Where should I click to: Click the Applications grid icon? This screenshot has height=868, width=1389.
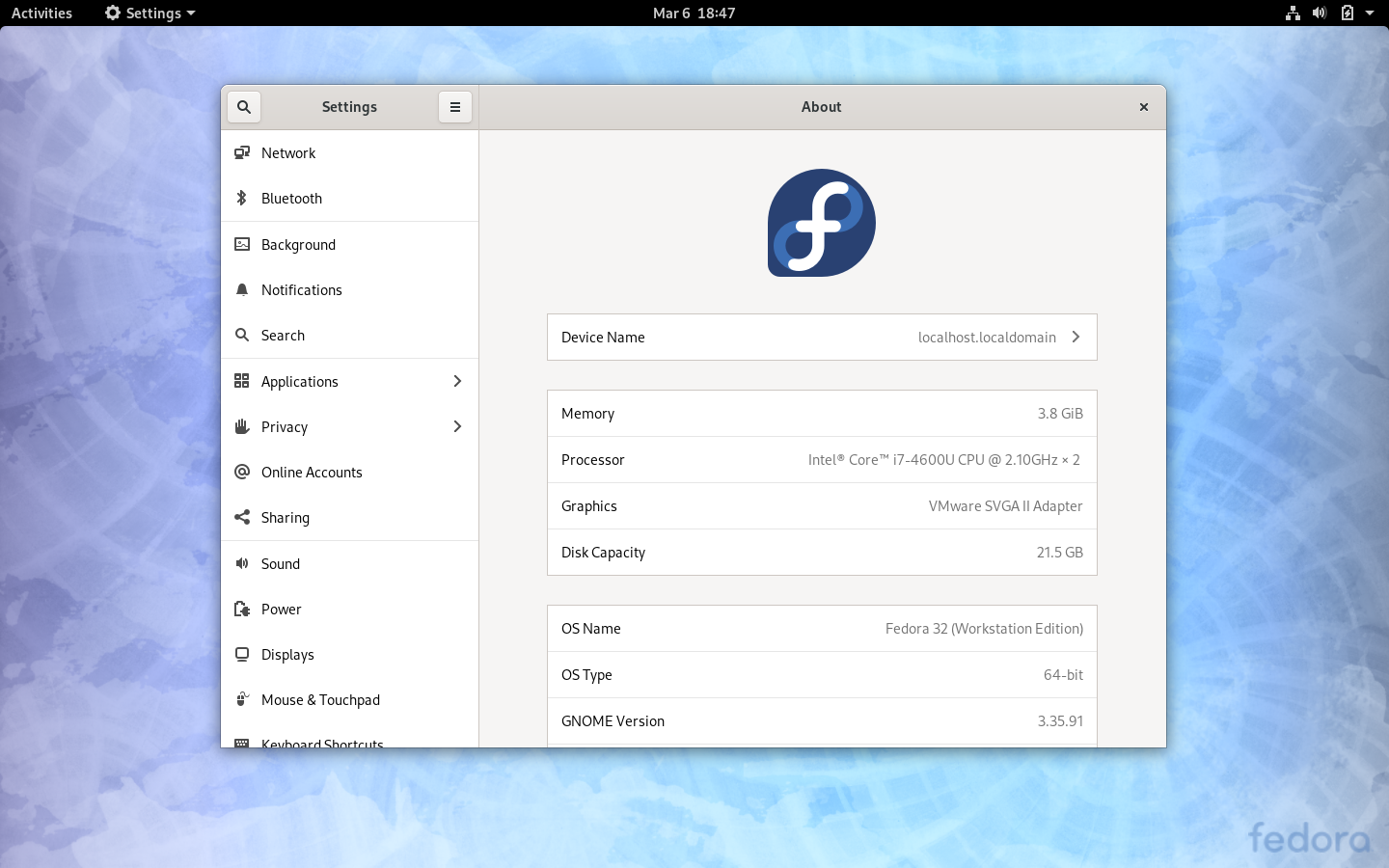click(x=242, y=381)
